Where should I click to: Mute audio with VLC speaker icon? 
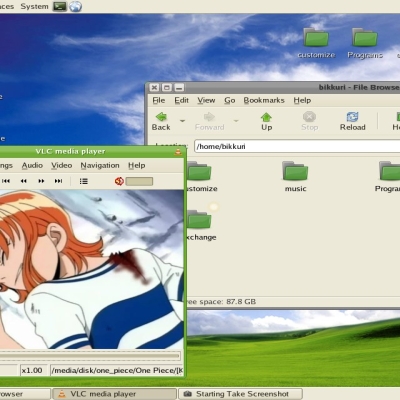pos(119,181)
